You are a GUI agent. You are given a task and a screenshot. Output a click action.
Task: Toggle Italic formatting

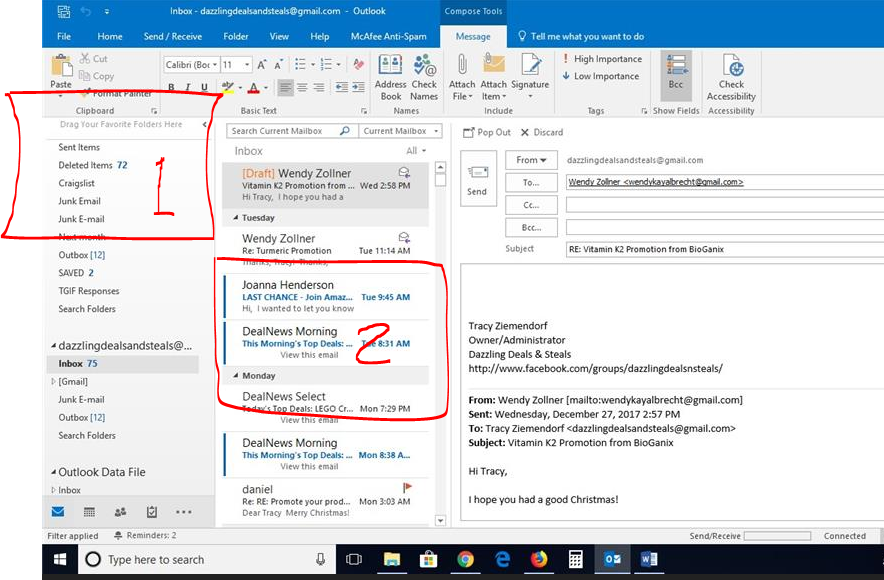coord(188,87)
